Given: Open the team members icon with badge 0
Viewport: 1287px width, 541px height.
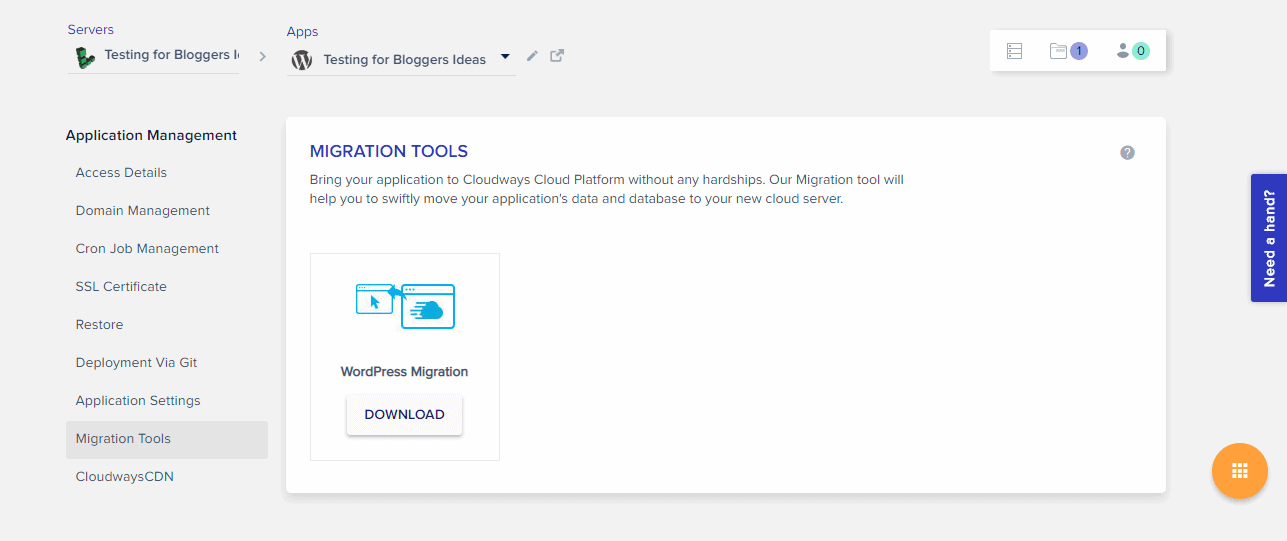Looking at the screenshot, I should click(x=1132, y=51).
